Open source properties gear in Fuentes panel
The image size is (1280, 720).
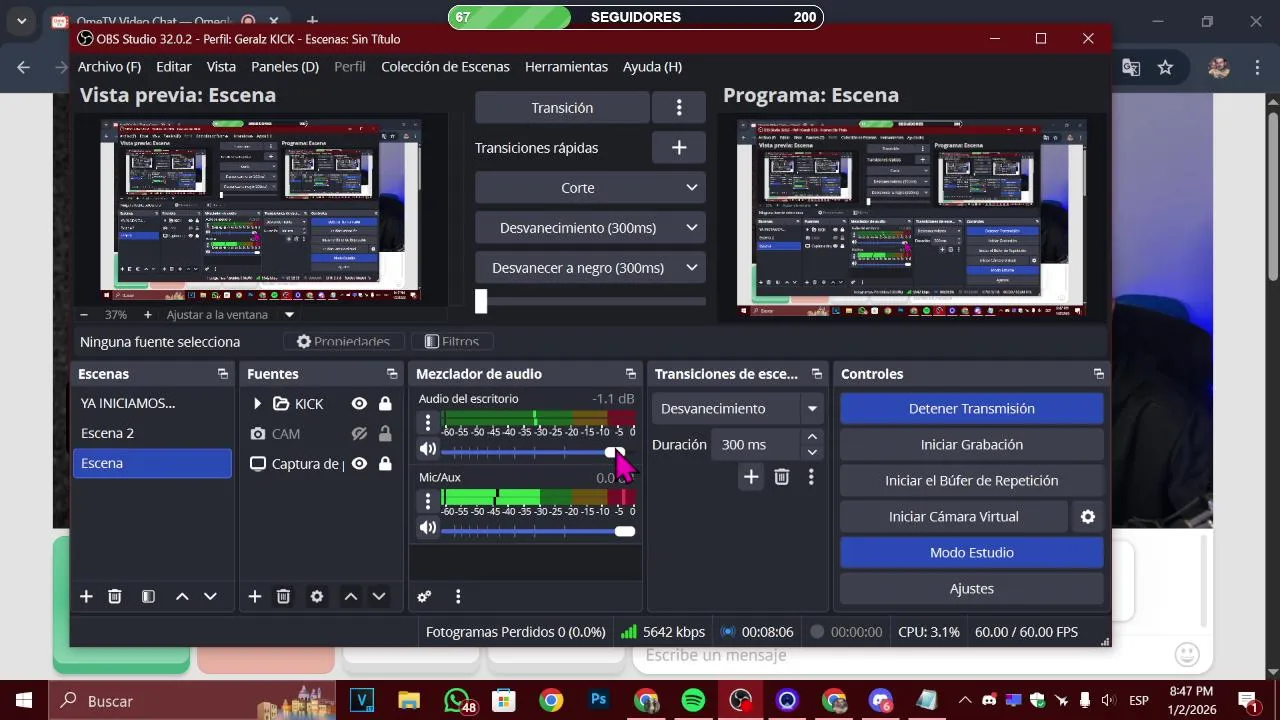pos(317,596)
